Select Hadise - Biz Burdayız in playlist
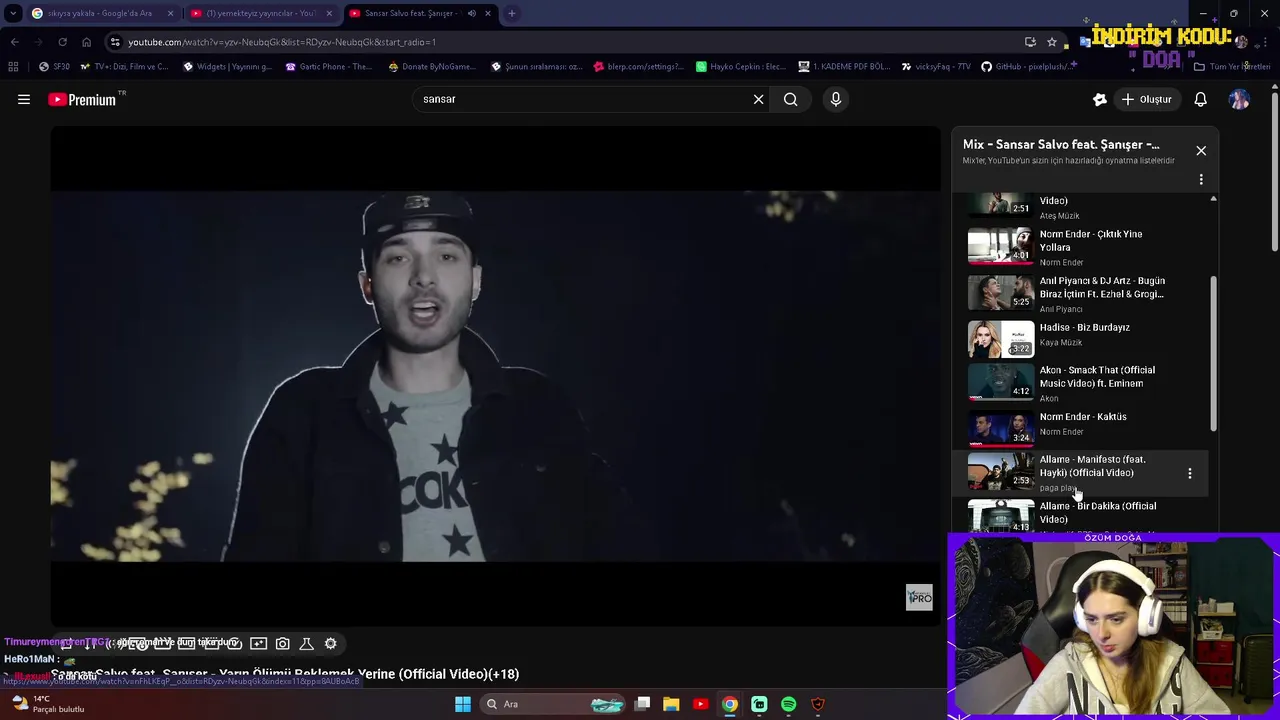The height and width of the screenshot is (720, 1280). click(x=1085, y=338)
